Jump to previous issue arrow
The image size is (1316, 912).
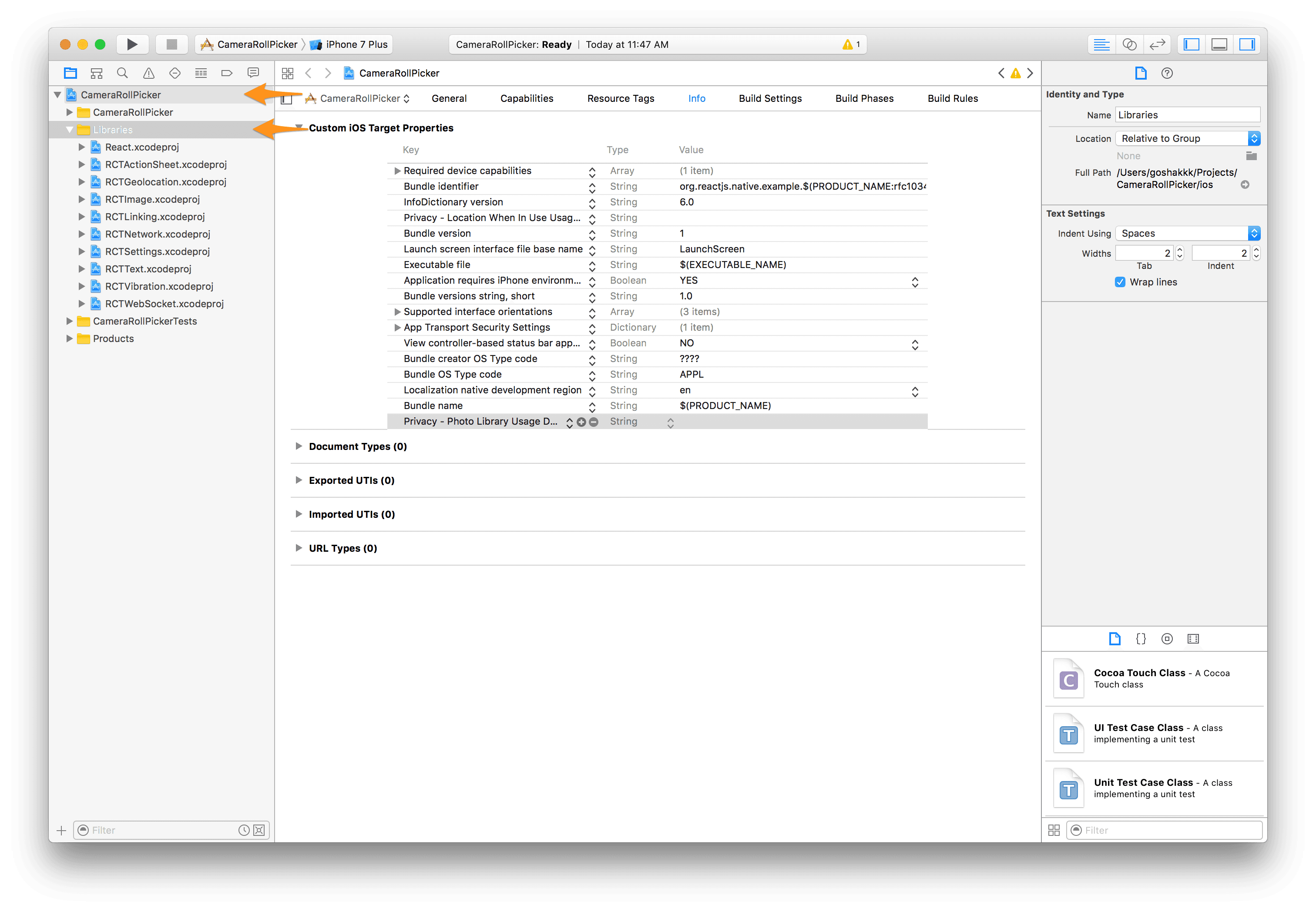1001,73
